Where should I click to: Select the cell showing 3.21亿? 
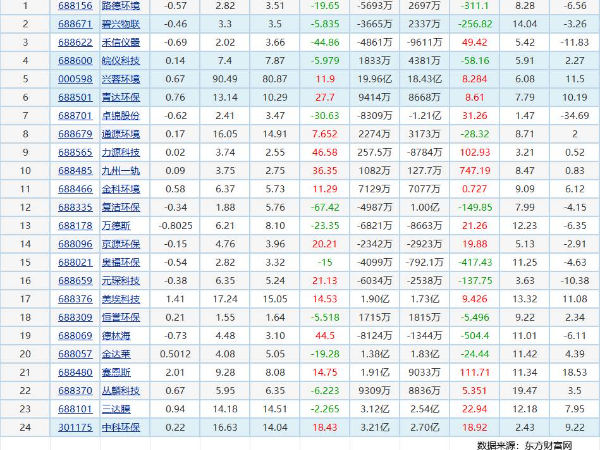point(375,427)
